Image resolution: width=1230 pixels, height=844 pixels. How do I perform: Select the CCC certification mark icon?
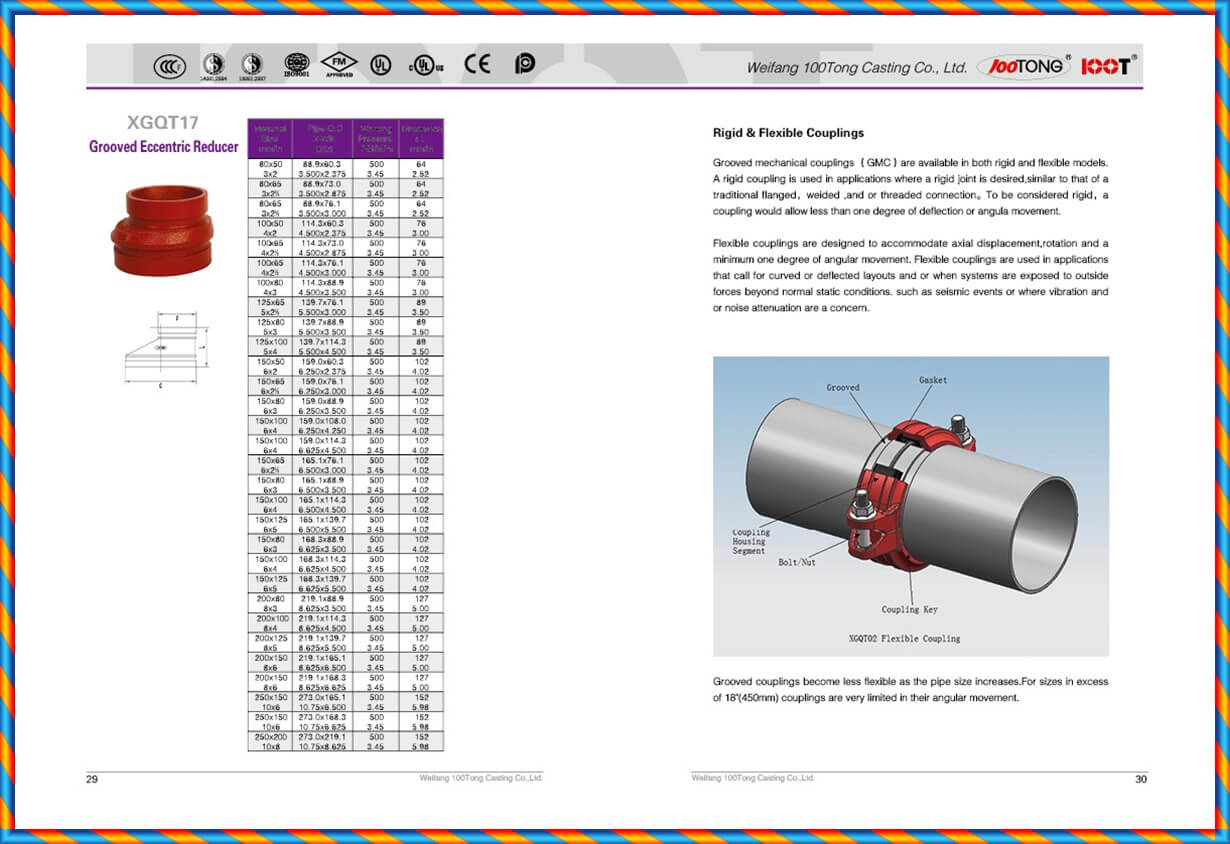(x=170, y=66)
